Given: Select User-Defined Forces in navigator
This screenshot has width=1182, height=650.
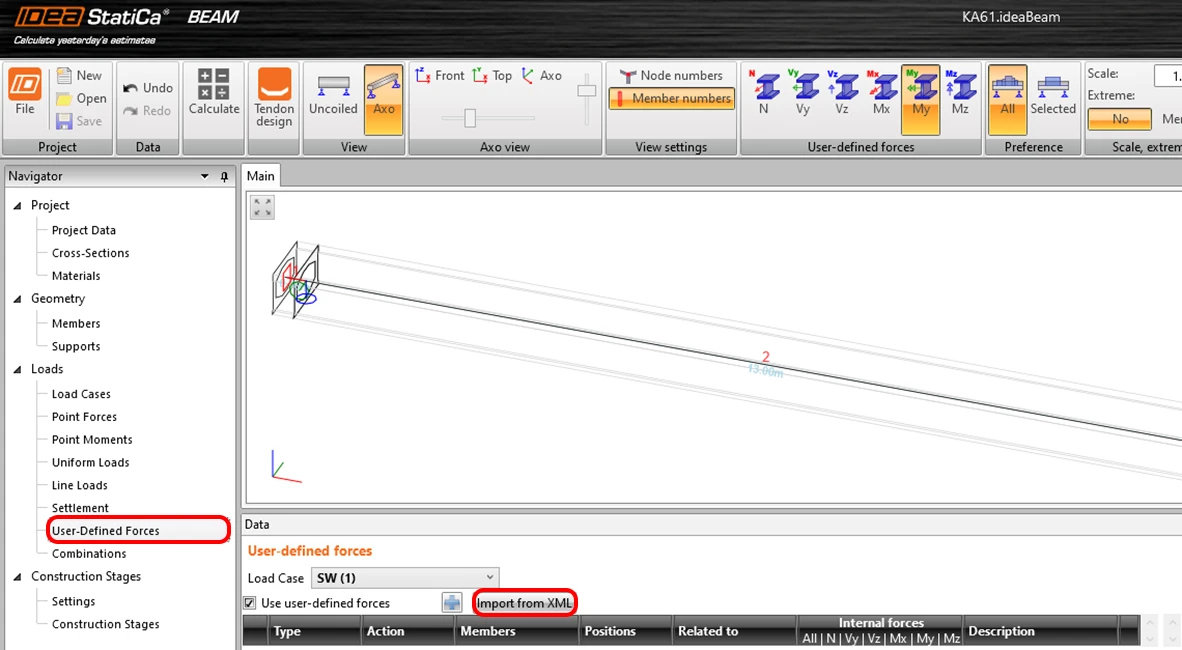Looking at the screenshot, I should (x=106, y=530).
